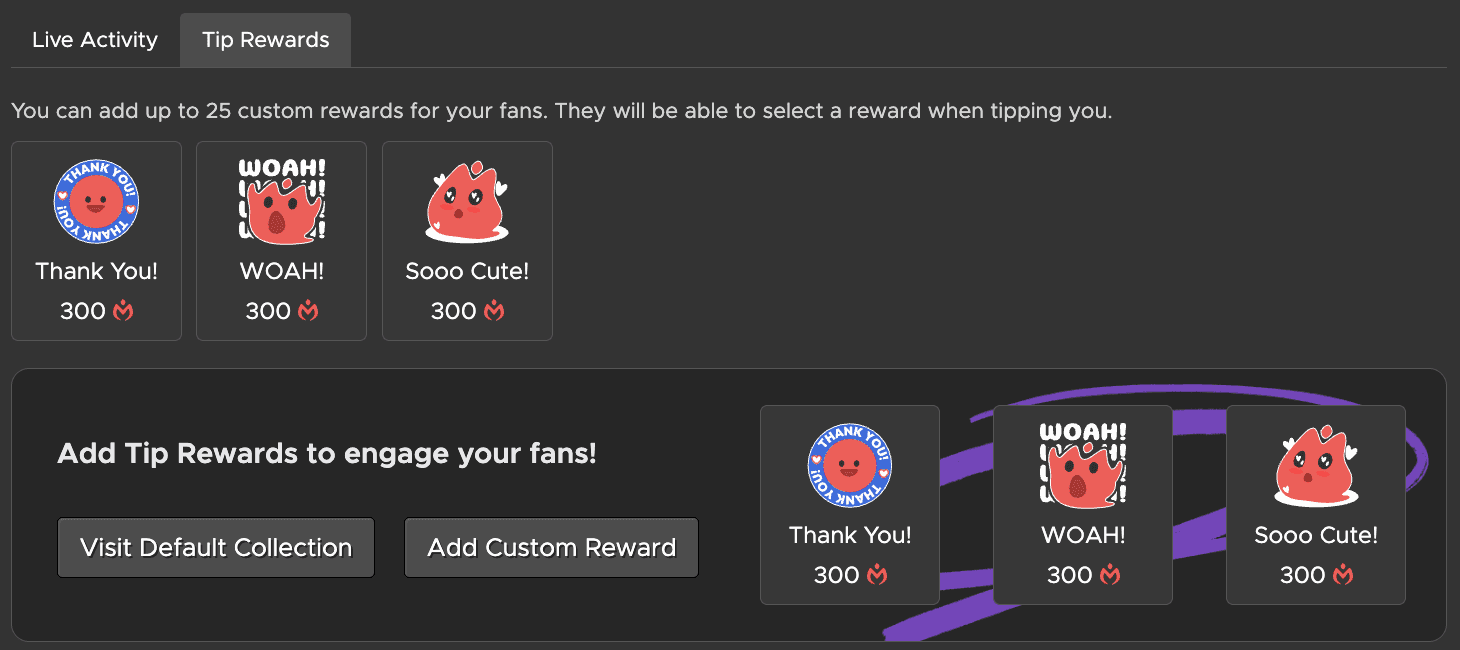The image size is (1460, 650).
Task: Select the WOAH! sticker inside the promo banner
Action: point(1083,466)
